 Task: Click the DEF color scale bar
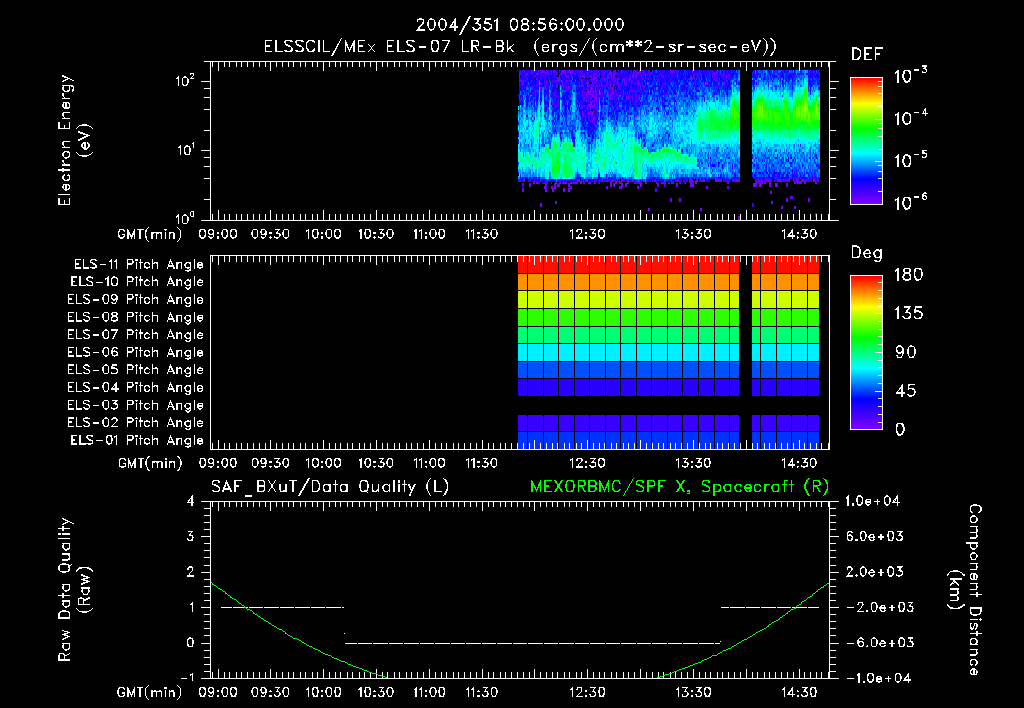tap(866, 141)
